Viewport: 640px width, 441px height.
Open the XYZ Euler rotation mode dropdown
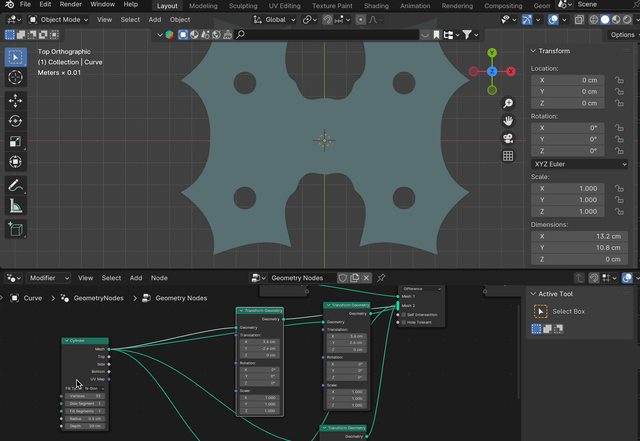coord(579,164)
